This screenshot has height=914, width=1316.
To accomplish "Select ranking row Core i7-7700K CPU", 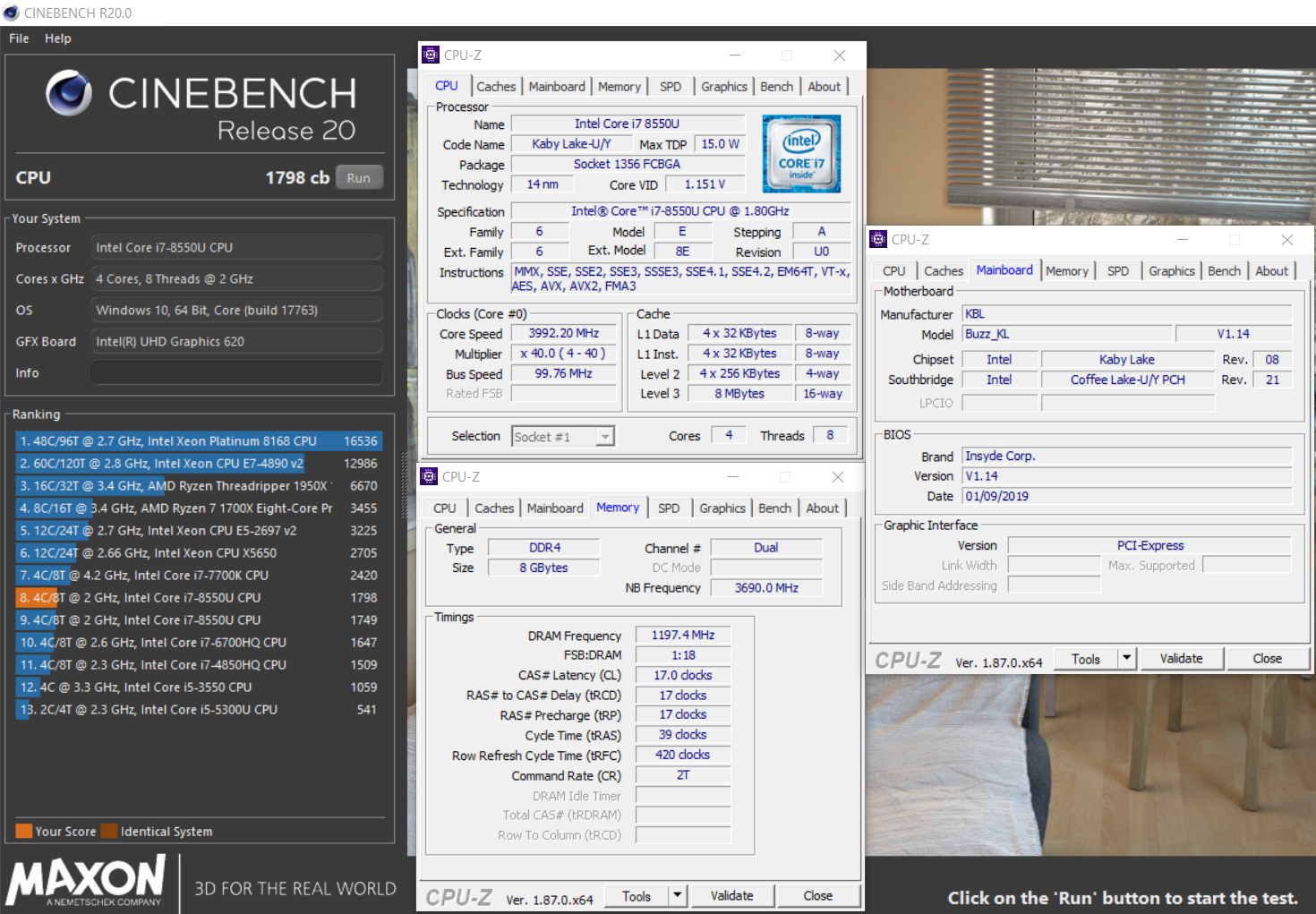I will point(199,576).
